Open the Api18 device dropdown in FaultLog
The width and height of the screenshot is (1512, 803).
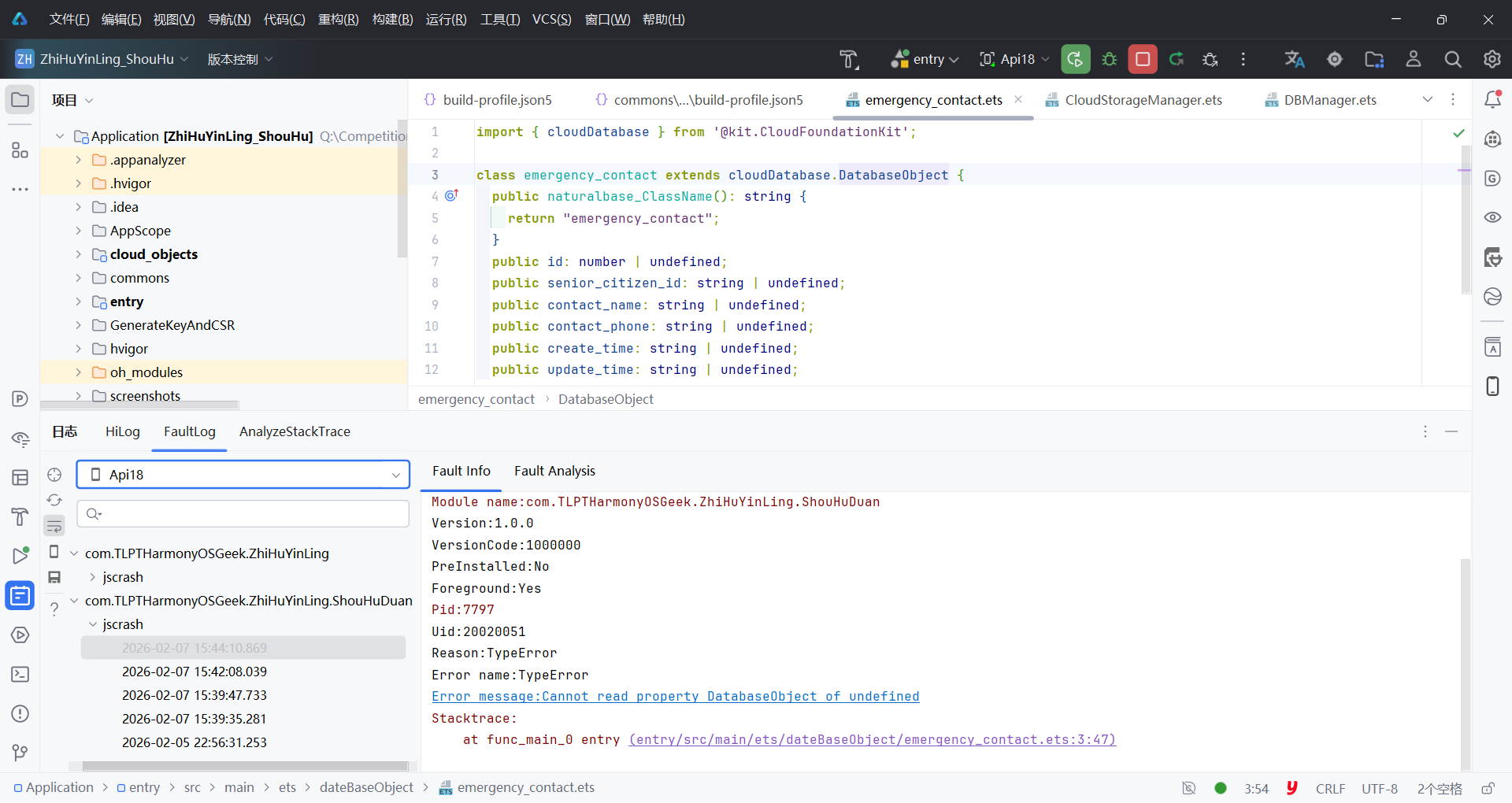click(x=243, y=475)
